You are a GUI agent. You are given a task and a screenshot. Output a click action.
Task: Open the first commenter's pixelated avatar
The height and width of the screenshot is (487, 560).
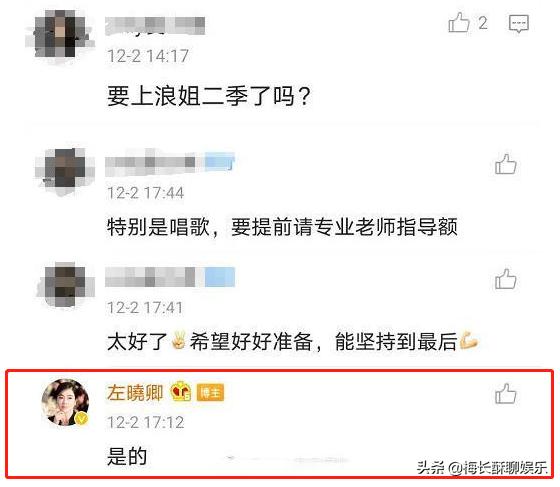[61, 34]
